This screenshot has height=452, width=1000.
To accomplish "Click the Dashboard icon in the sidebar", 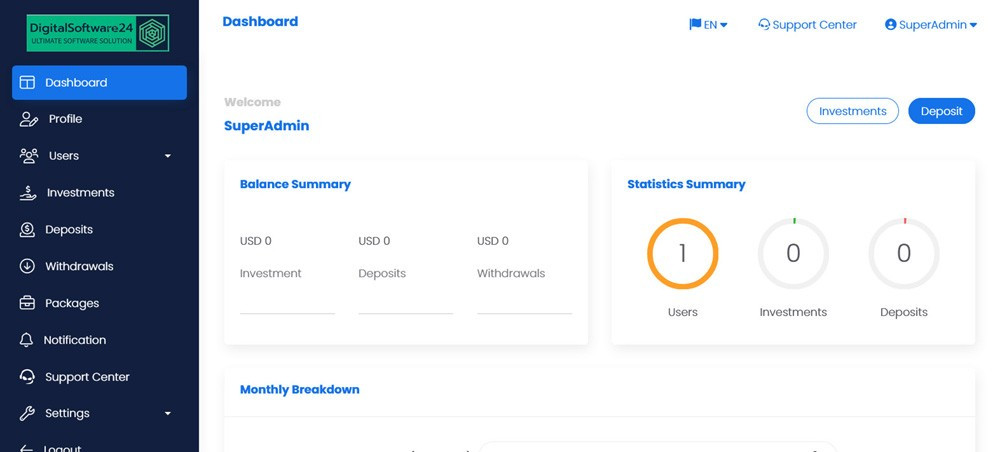I will pos(28,83).
